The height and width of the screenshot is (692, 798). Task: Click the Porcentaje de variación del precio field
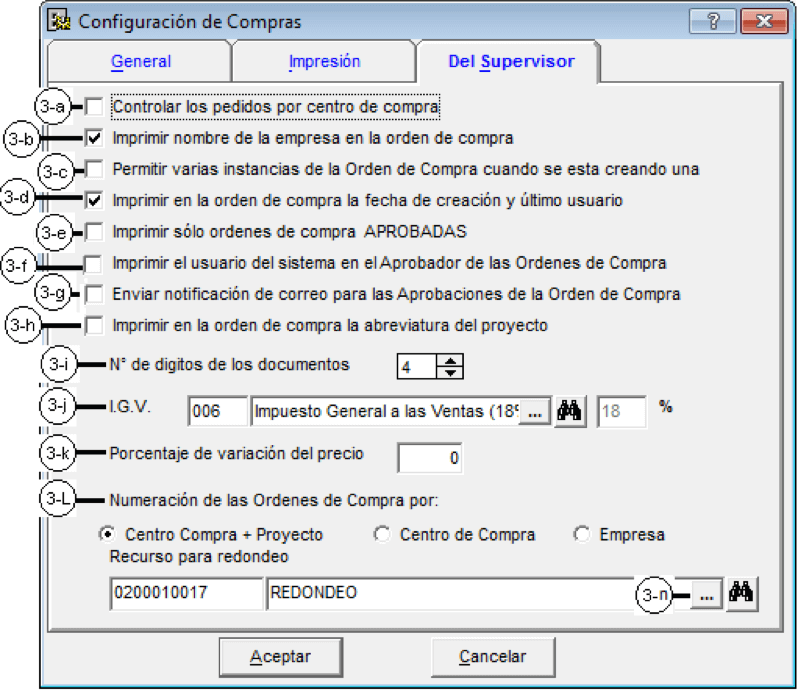point(430,458)
